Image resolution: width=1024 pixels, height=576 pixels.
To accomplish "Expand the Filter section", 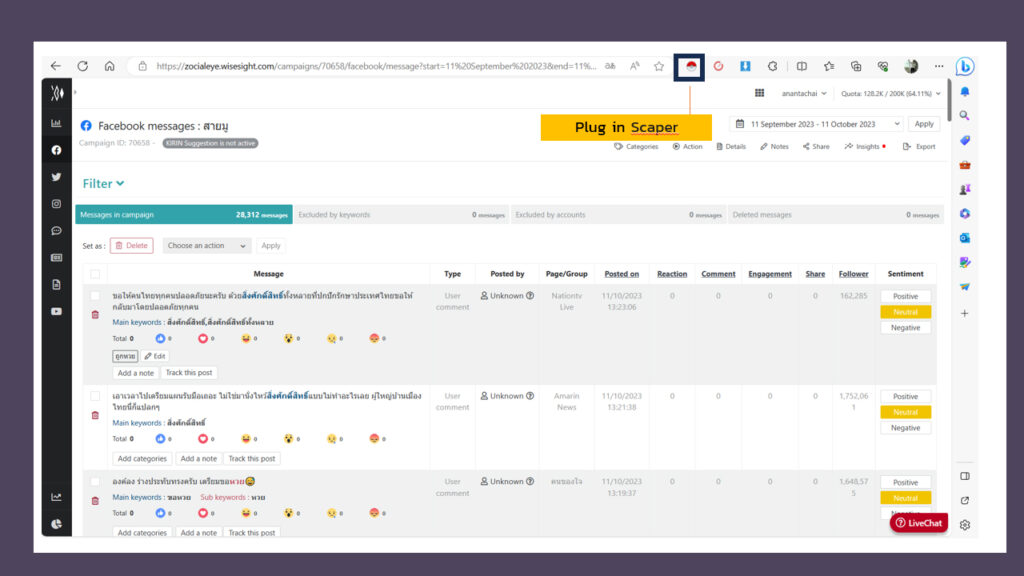I will 103,184.
